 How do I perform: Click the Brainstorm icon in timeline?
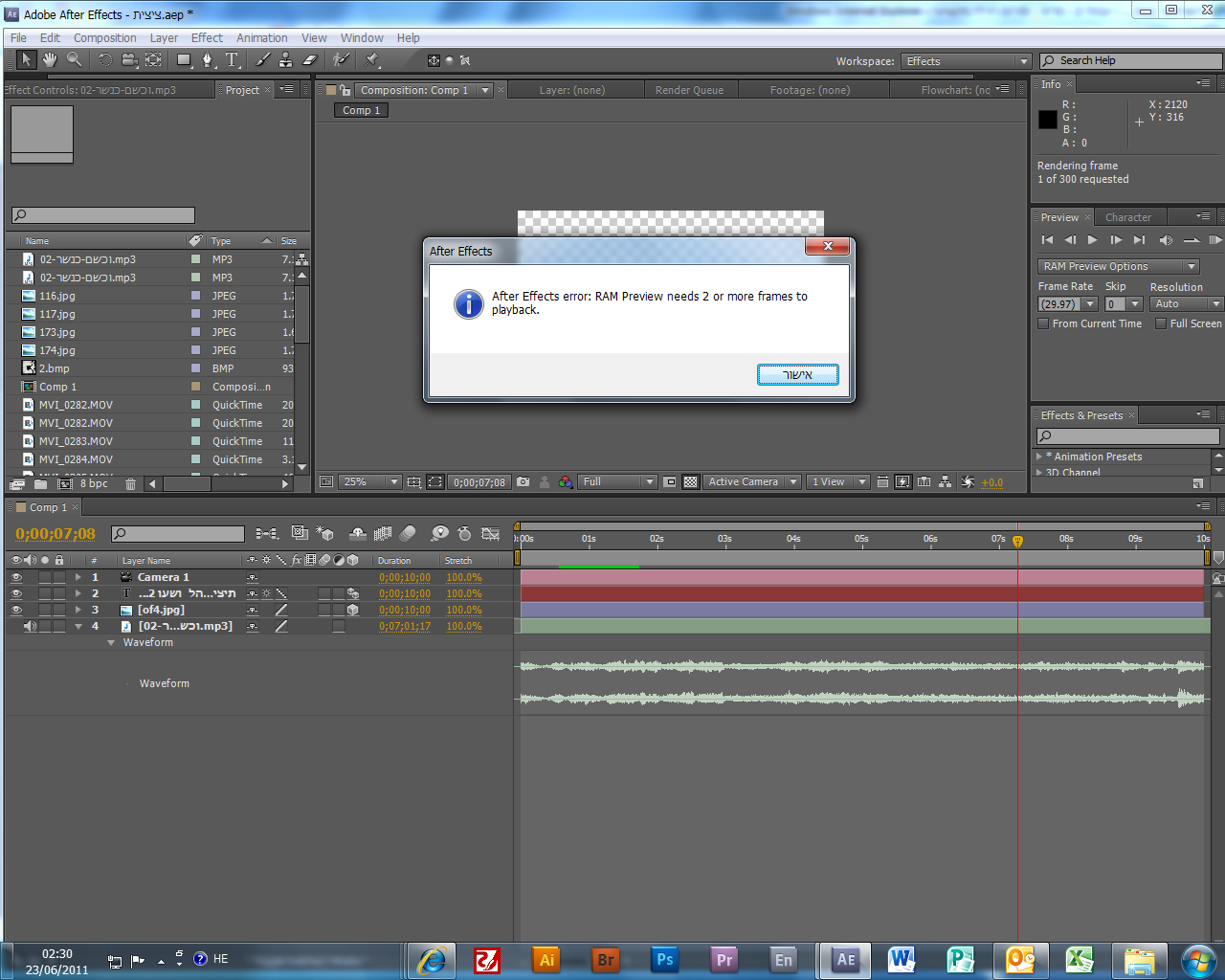[439, 534]
